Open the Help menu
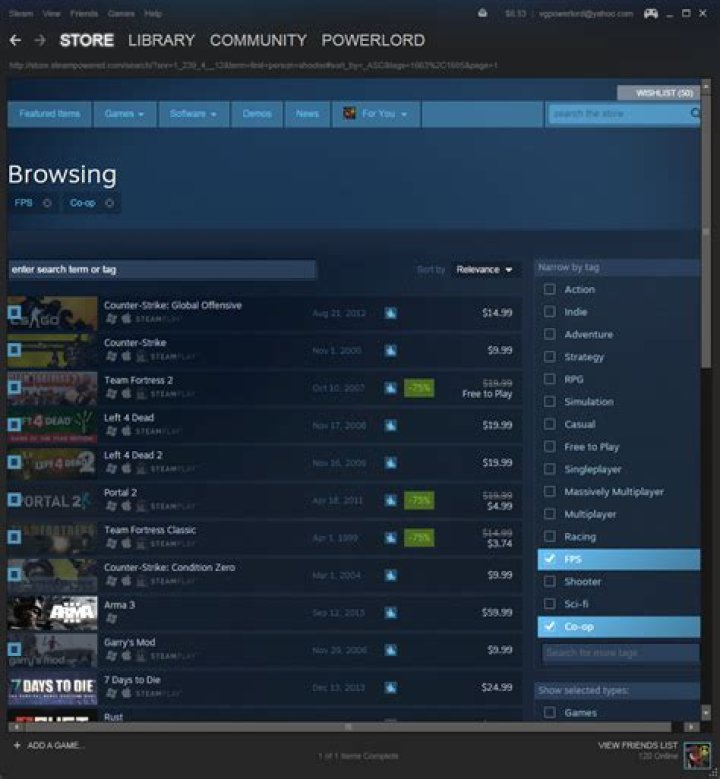The image size is (720, 779). tap(153, 13)
